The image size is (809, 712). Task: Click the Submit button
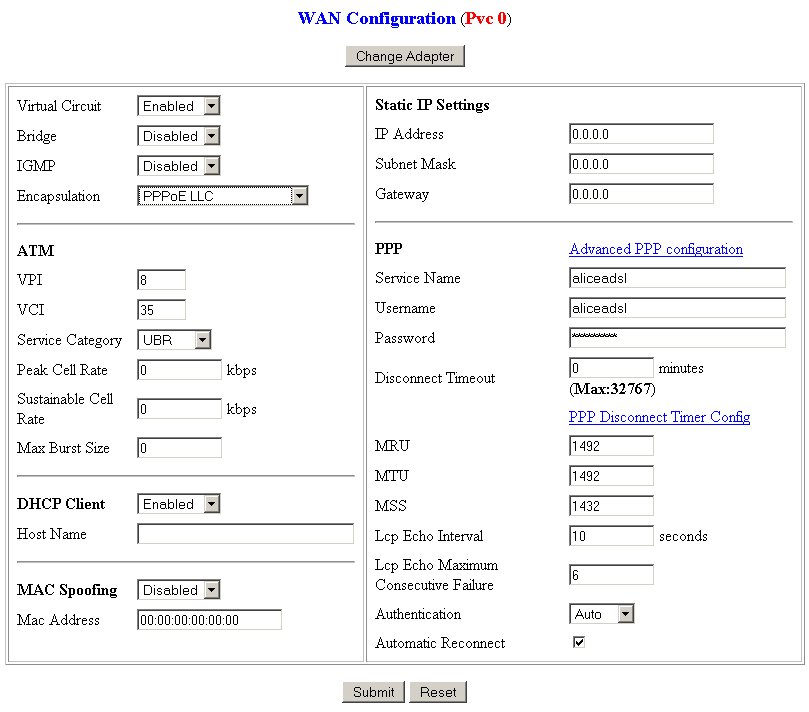click(x=373, y=692)
